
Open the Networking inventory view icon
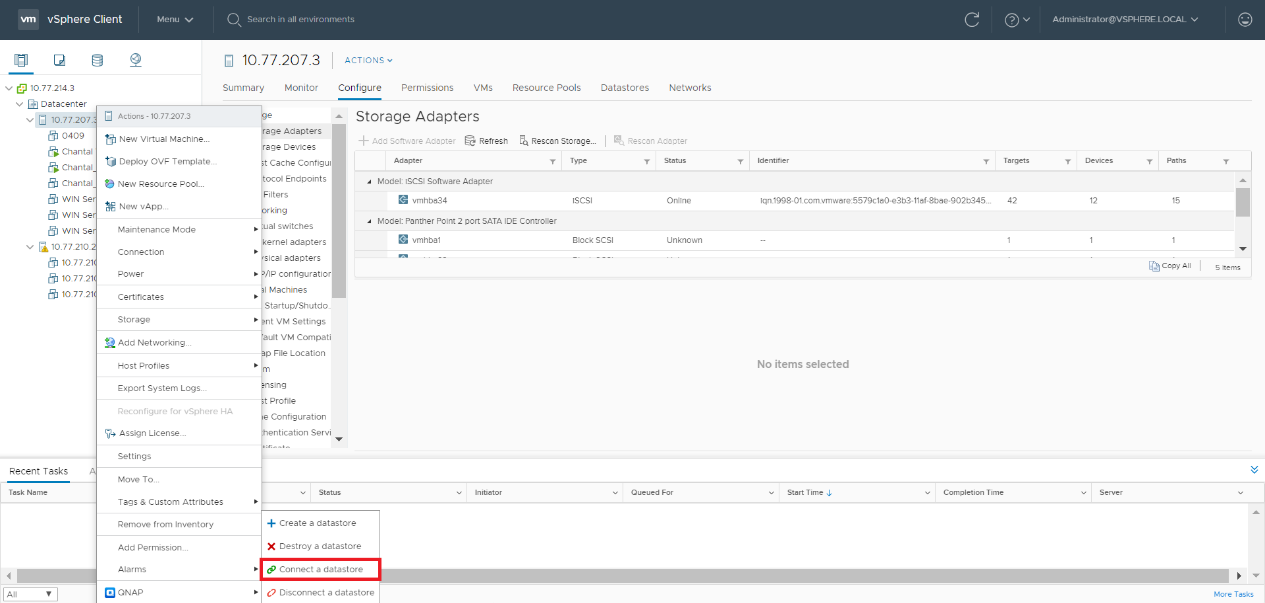[x=135, y=60]
